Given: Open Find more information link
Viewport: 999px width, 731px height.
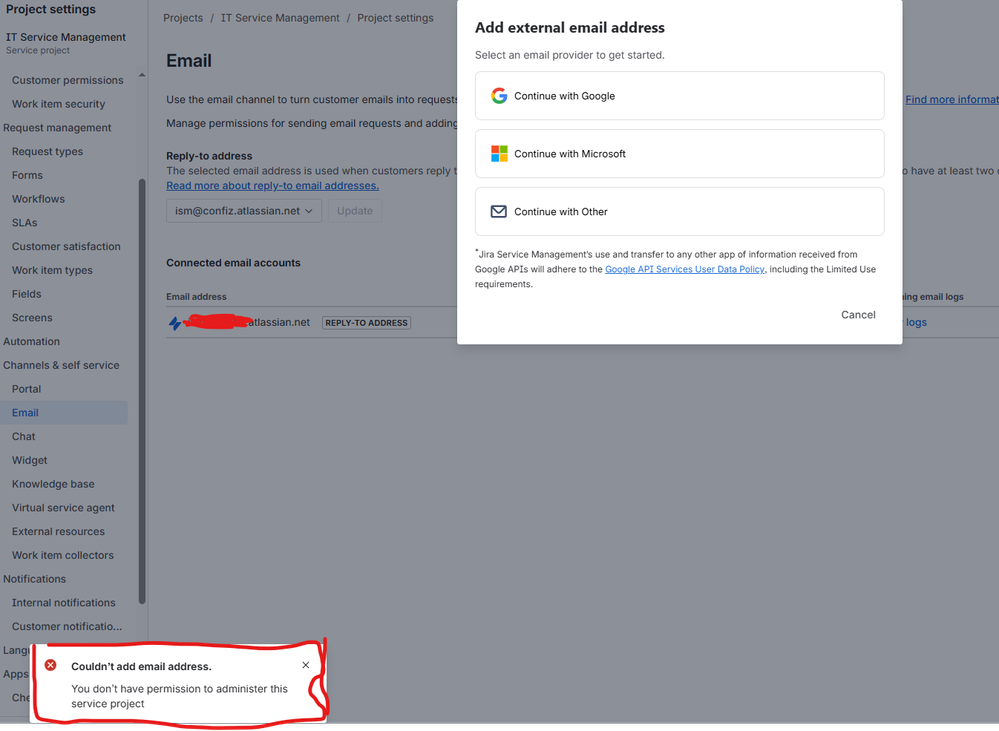Looking at the screenshot, I should point(952,99).
